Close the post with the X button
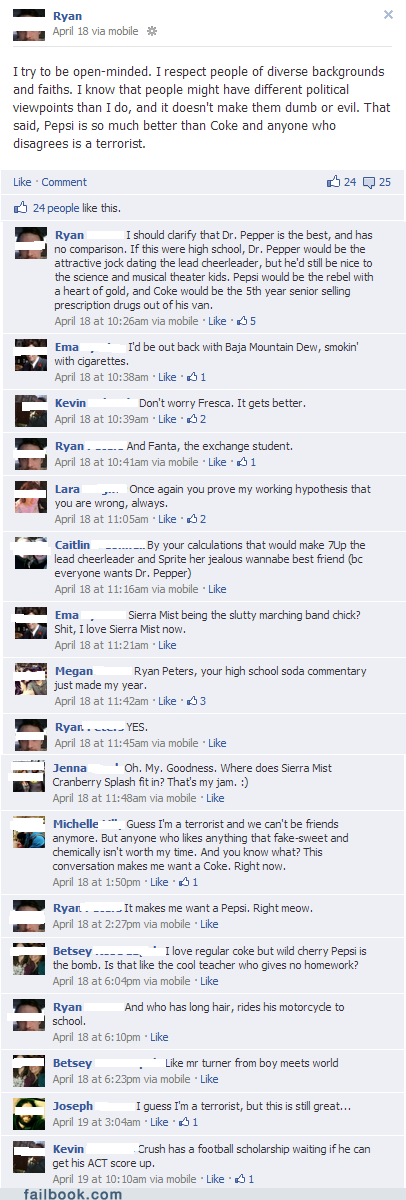Screen dimensions: 406x1200 click(388, 15)
